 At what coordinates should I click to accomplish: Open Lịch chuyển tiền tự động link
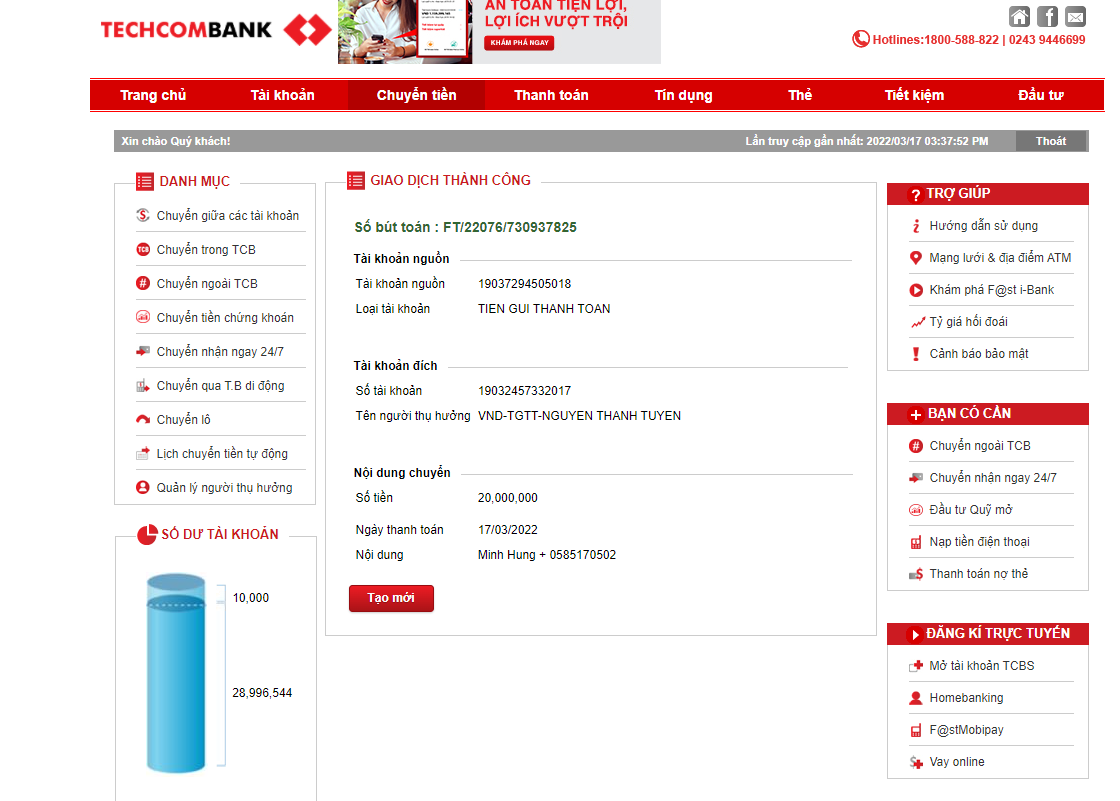222,454
